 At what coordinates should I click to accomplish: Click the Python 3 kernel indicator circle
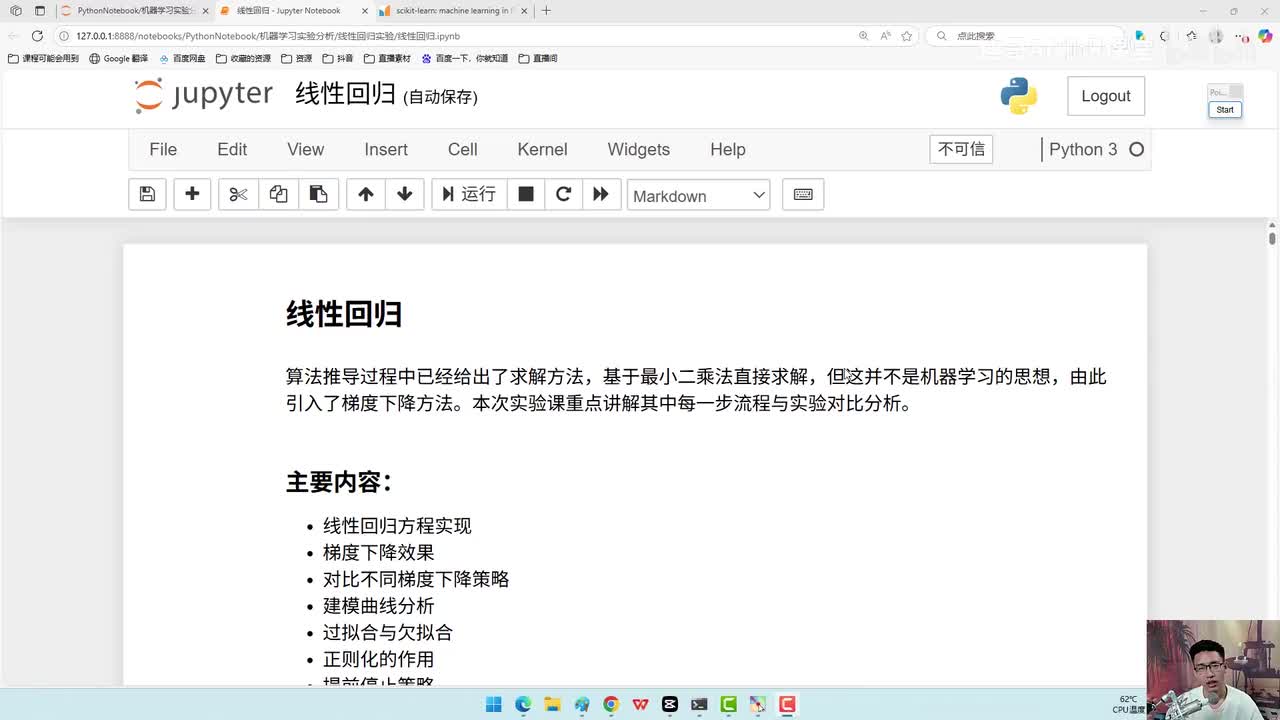[1136, 149]
